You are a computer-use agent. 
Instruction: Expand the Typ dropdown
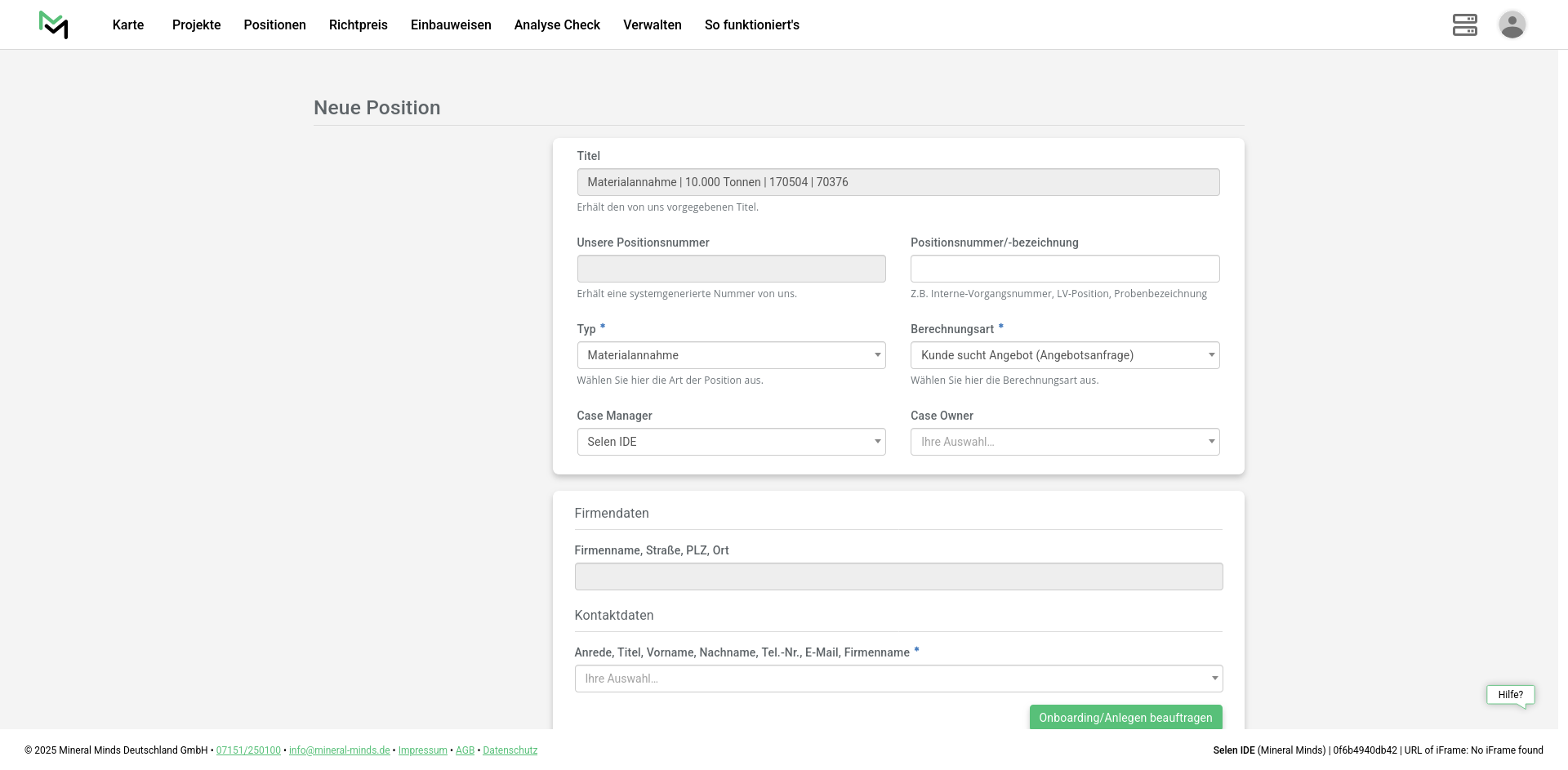[x=731, y=355]
